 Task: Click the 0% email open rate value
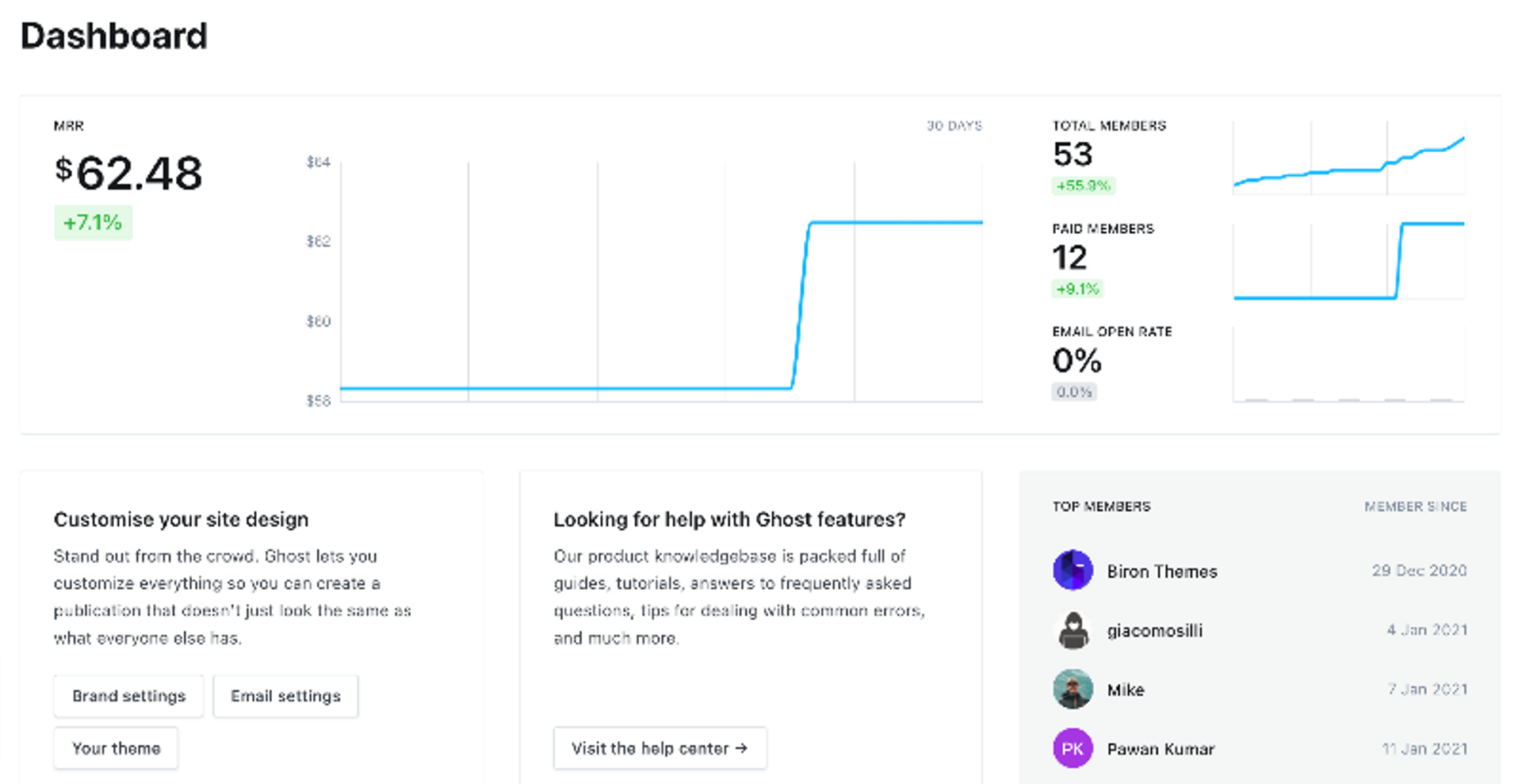coord(1076,361)
